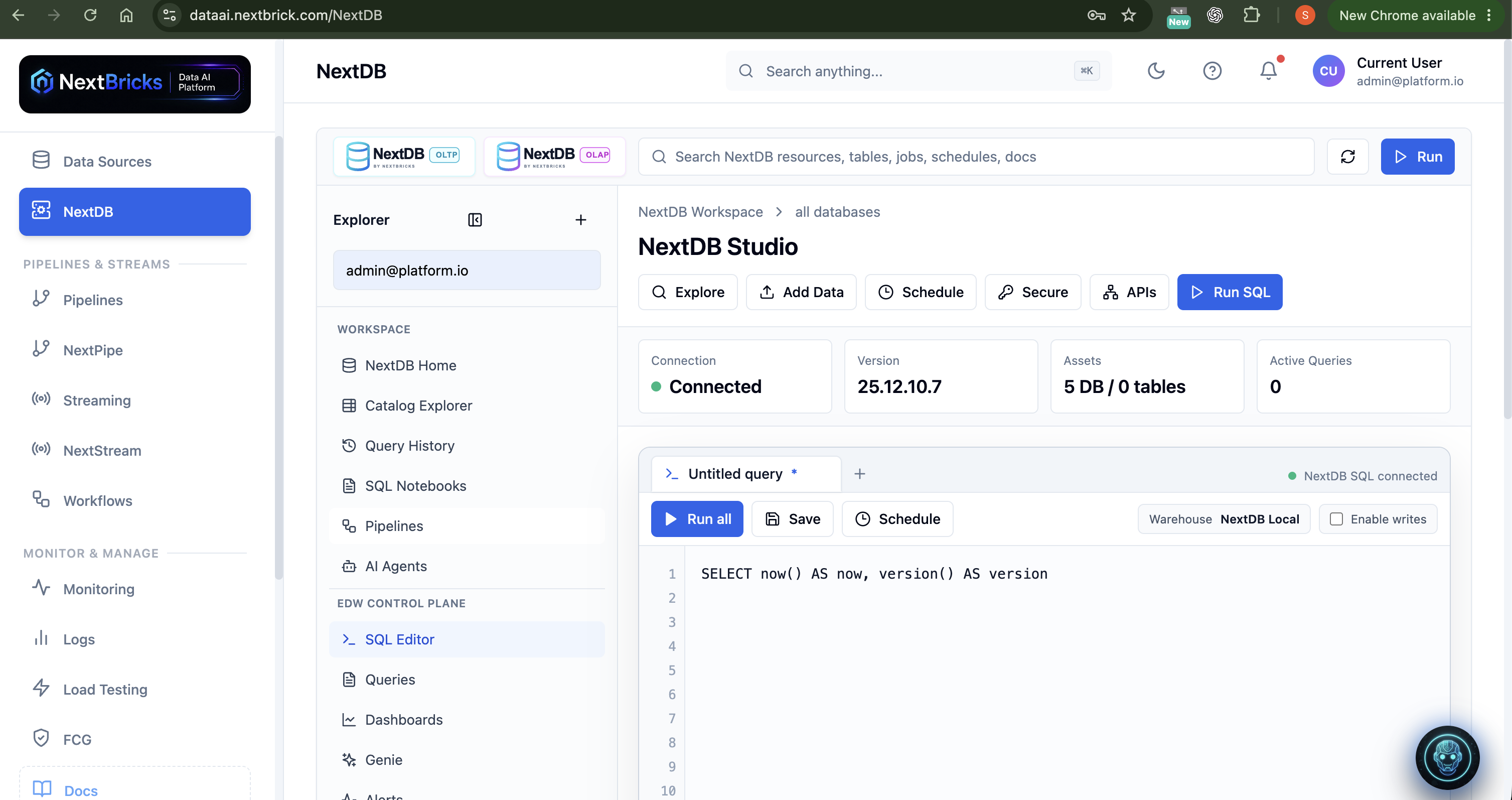
Task: Select the admin@platform.io explorer account
Action: coord(467,270)
